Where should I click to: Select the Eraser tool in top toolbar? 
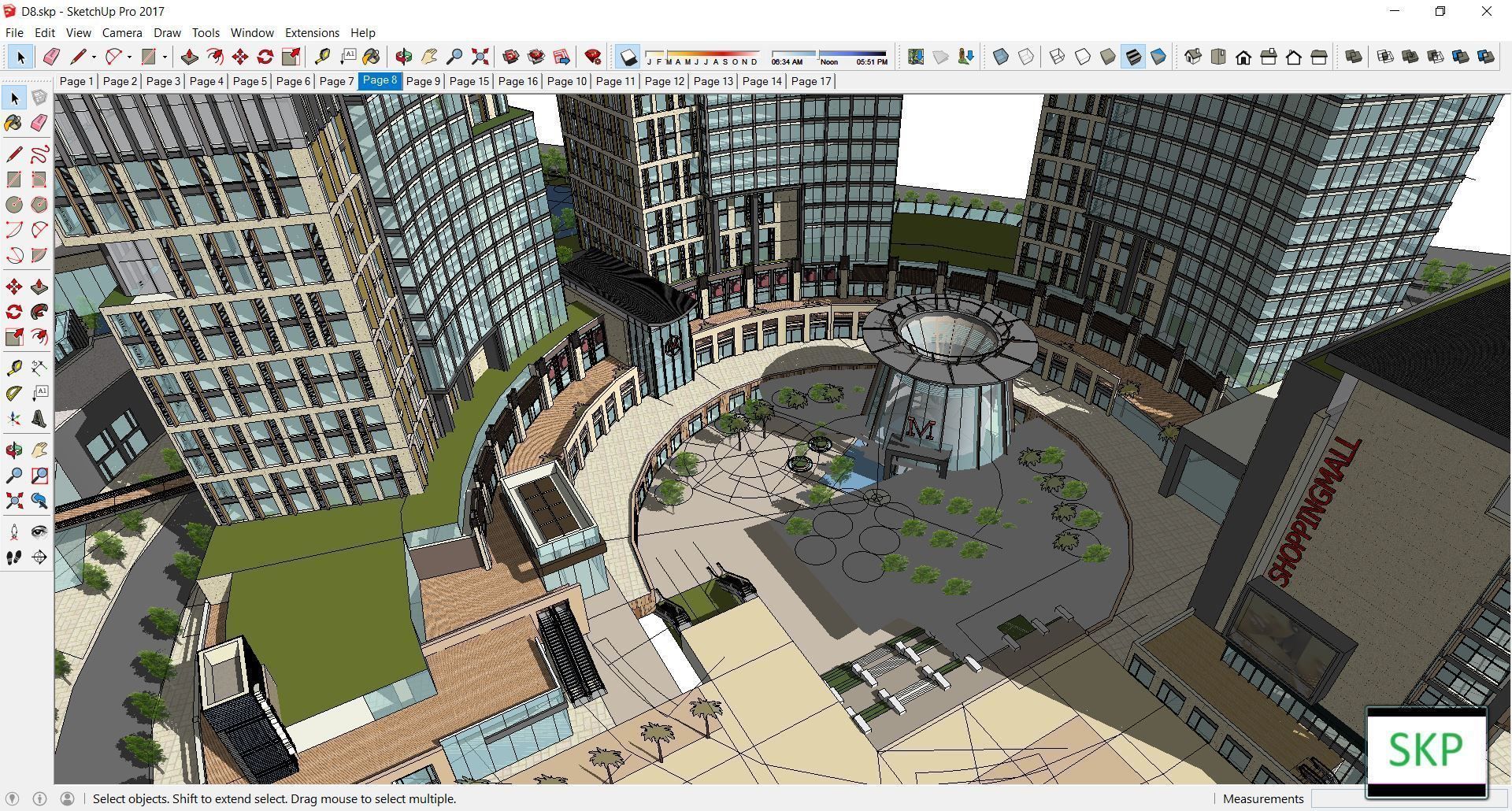(51, 57)
